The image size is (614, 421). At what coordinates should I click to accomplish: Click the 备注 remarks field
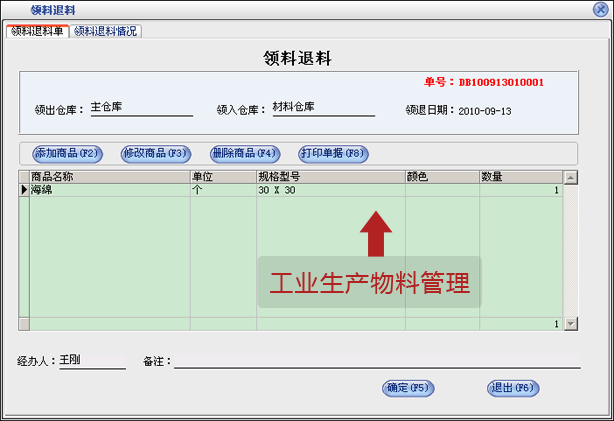click(376, 360)
